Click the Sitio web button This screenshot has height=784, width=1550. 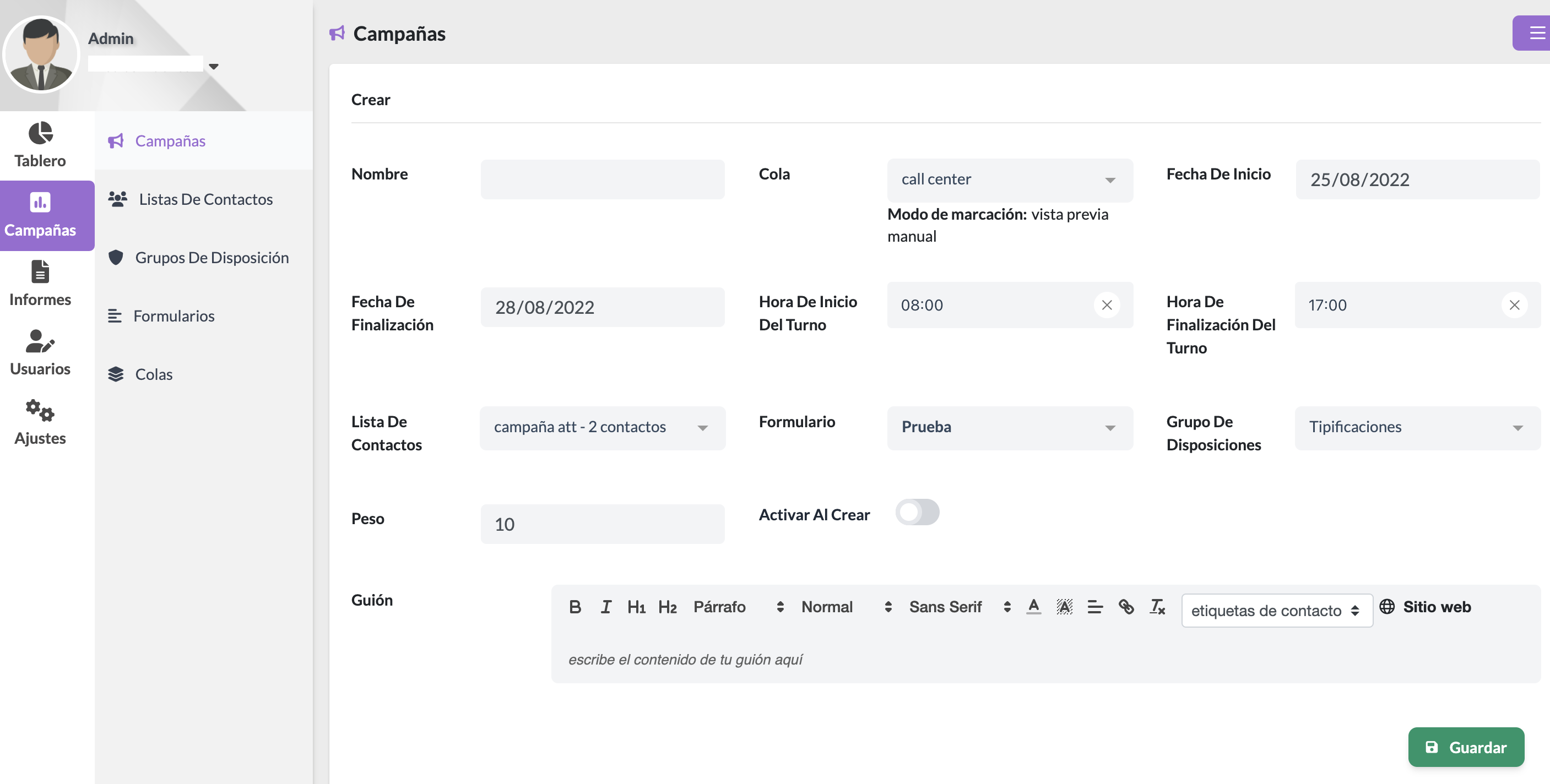tap(1426, 607)
